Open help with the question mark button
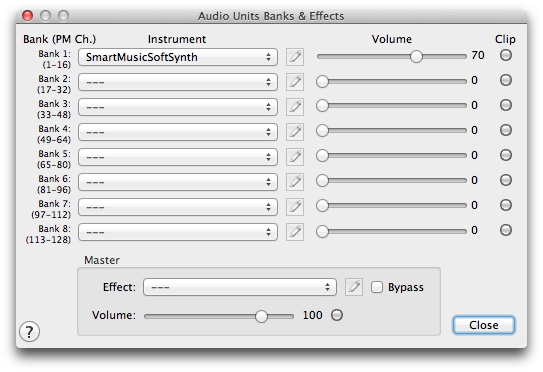The width and height of the screenshot is (543, 372). (29, 331)
